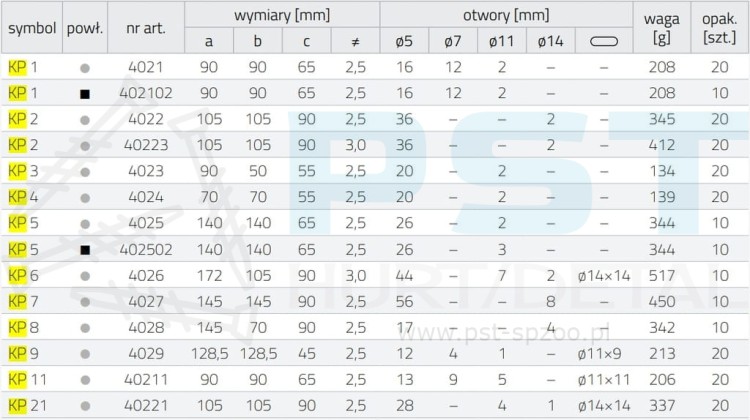This screenshot has width=750, height=420.
Task: Select the 'nr art.' column header
Action: (x=146, y=28)
